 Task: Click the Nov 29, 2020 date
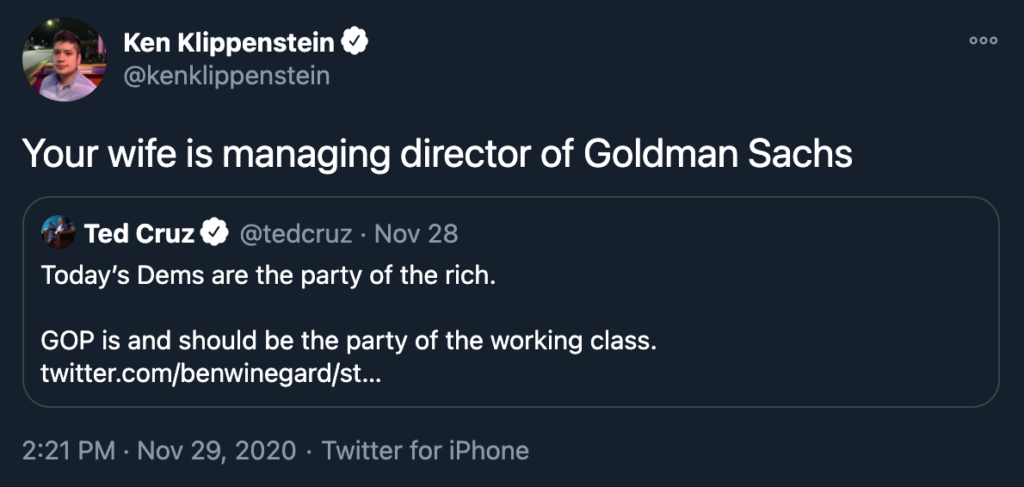216,451
